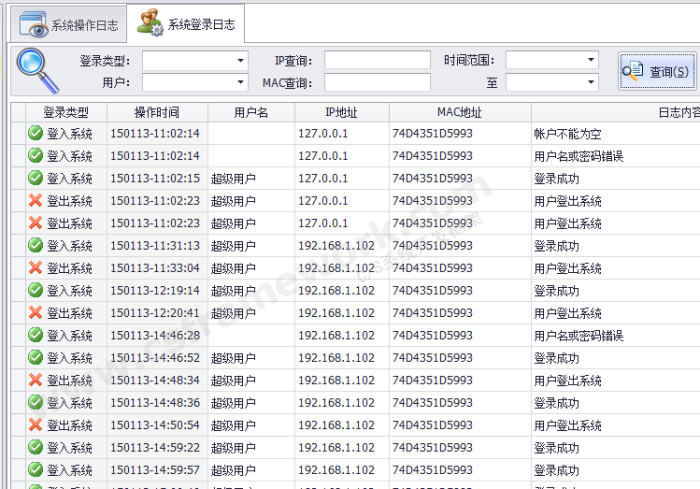
Task: Expand the 用户 dropdown list
Action: click(x=240, y=83)
